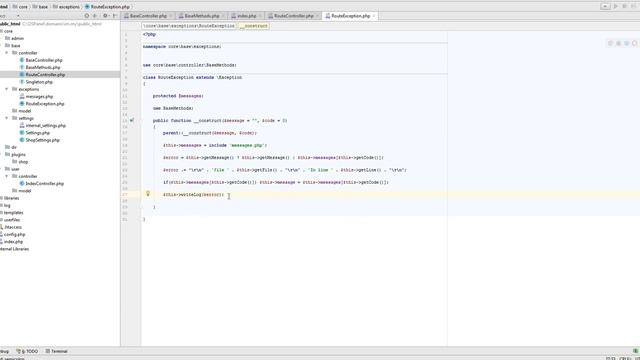Place cursor on the 'use BaseMethods;' code line
The height and width of the screenshot is (360, 640).
click(173, 108)
